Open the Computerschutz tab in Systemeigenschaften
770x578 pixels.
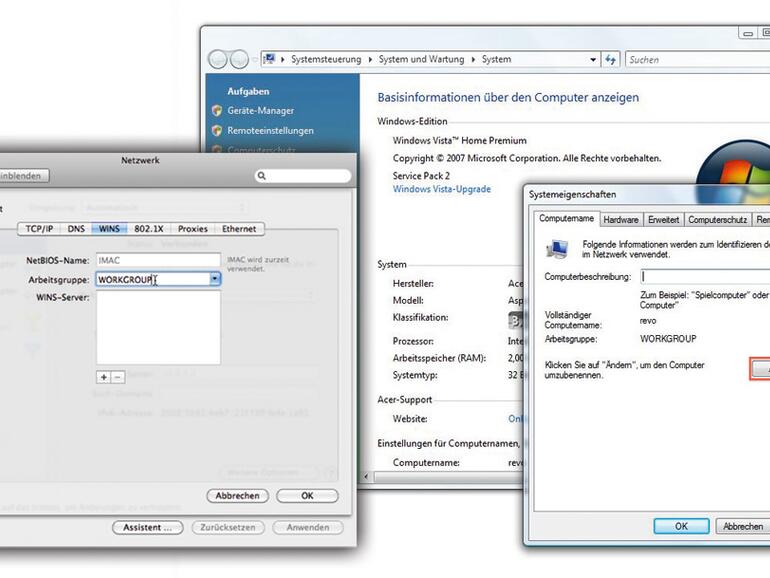[717, 220]
